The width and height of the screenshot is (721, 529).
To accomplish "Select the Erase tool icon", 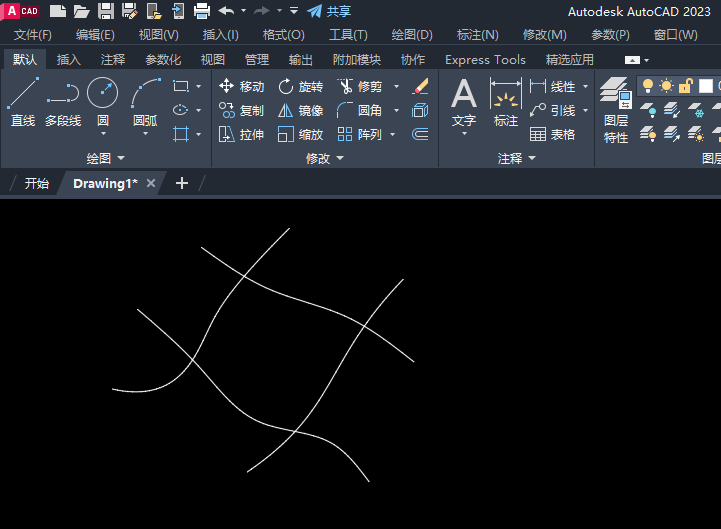I will coord(420,86).
